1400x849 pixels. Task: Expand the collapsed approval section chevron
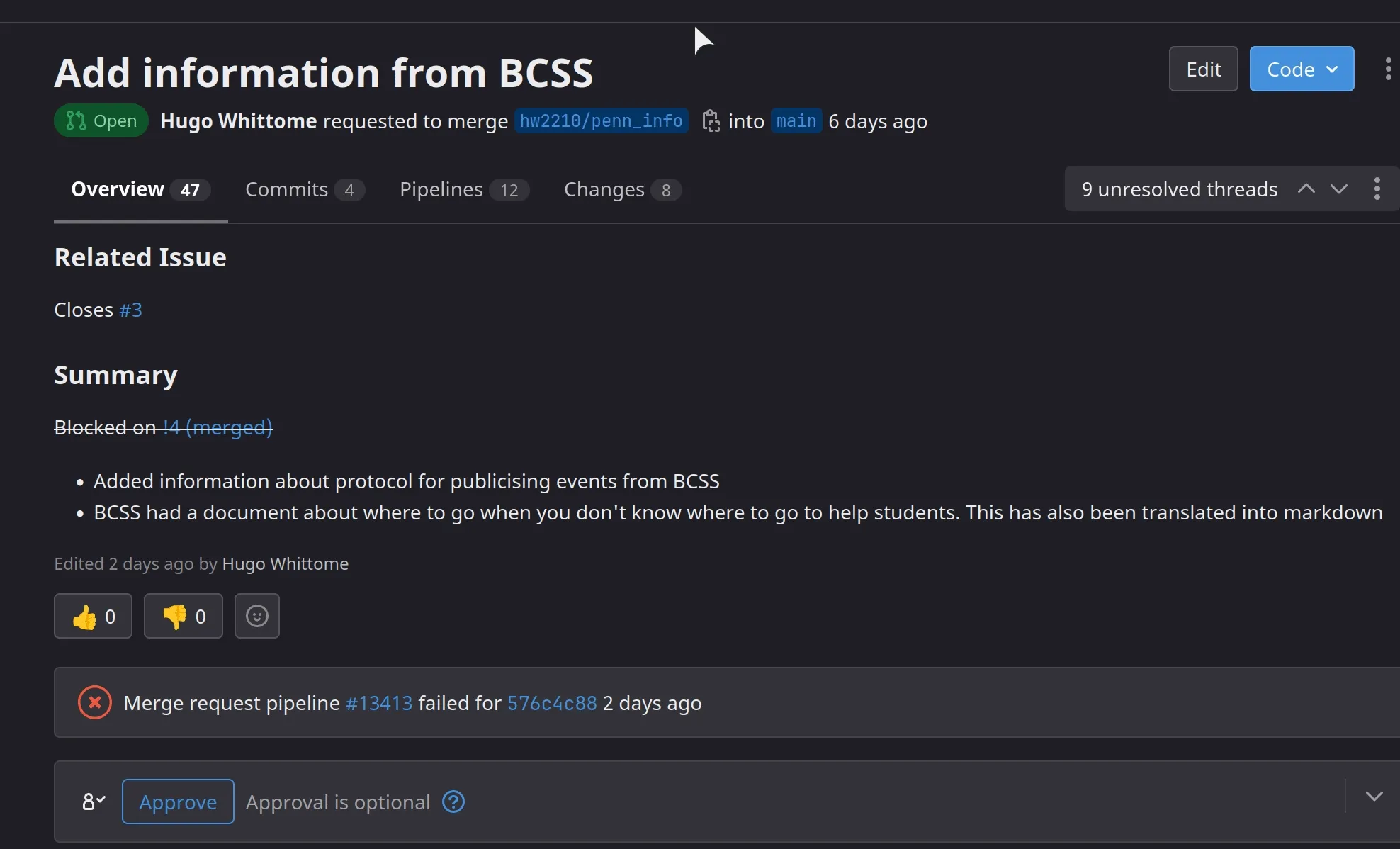1374,795
